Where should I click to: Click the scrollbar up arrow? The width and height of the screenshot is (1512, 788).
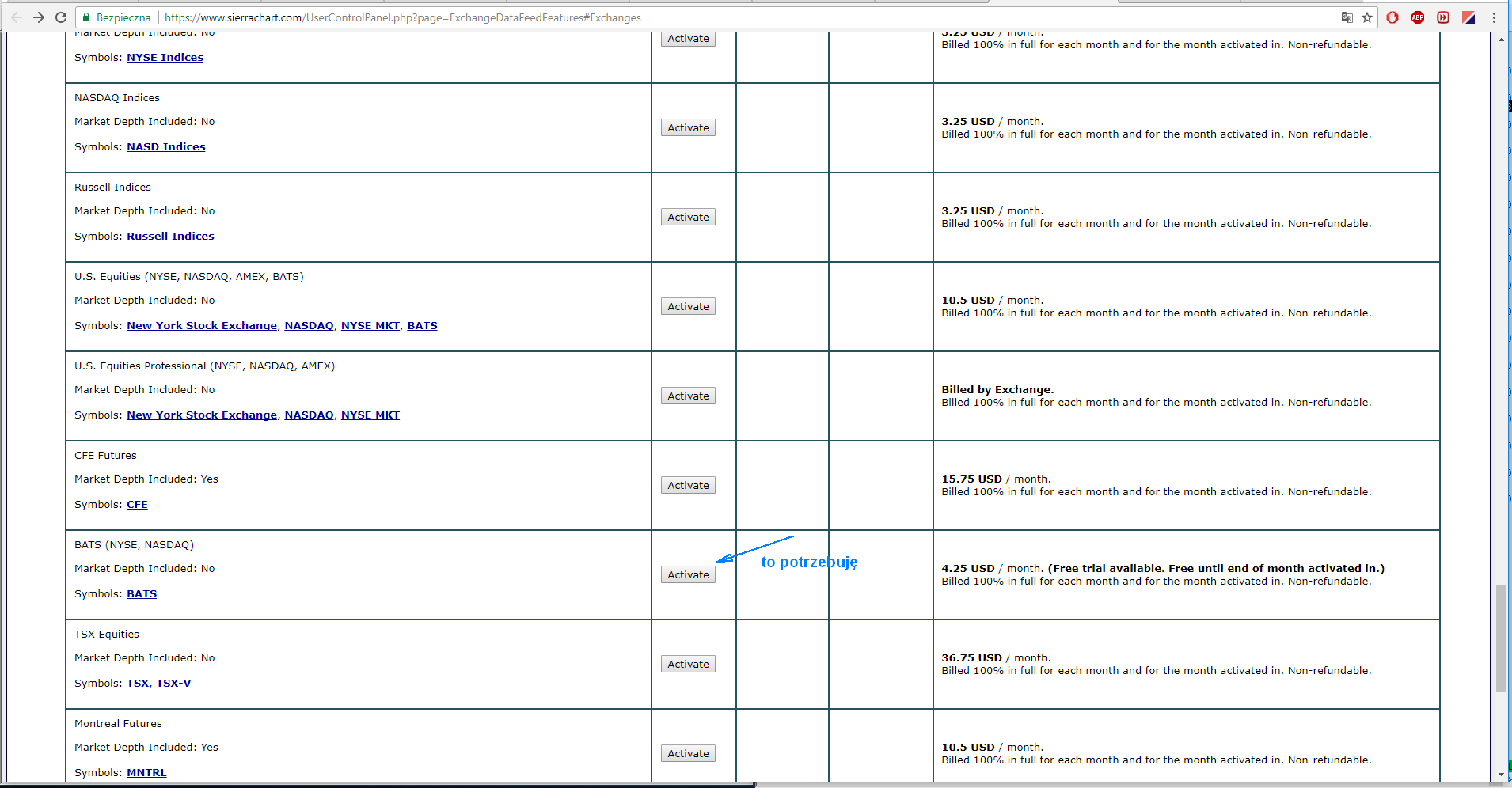[1501, 39]
